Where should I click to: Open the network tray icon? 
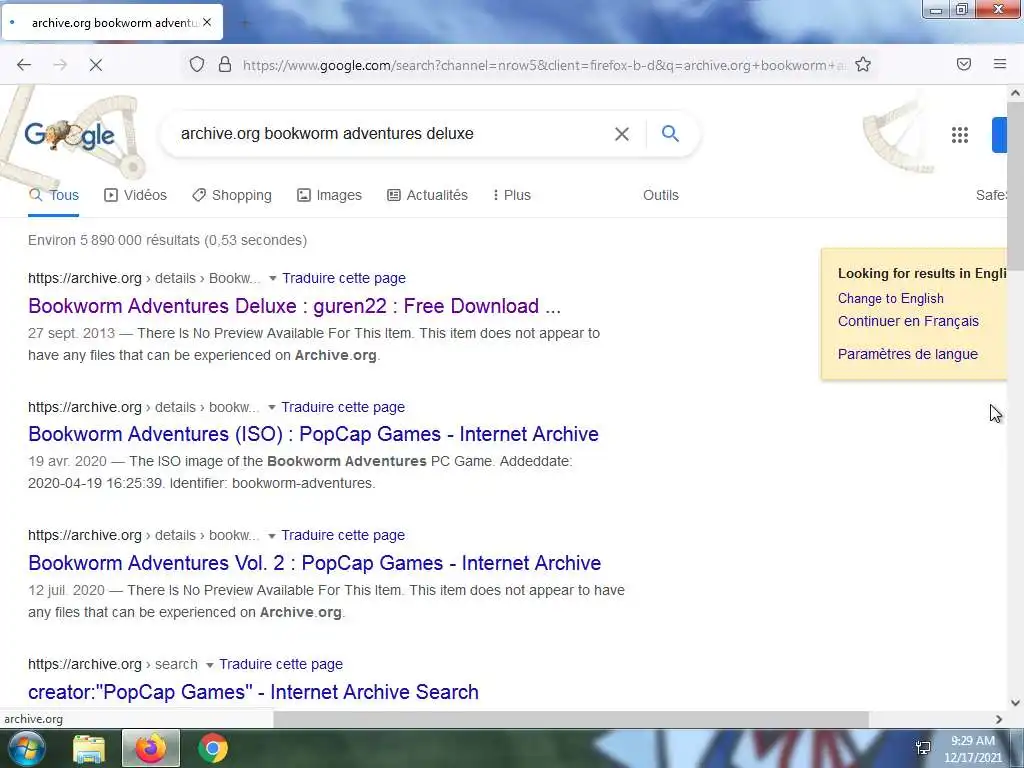coord(923,748)
